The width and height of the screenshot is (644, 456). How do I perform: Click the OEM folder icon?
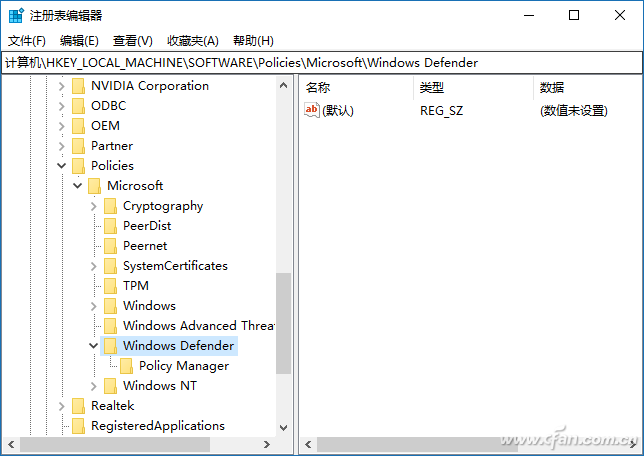pyautogui.click(x=78, y=126)
